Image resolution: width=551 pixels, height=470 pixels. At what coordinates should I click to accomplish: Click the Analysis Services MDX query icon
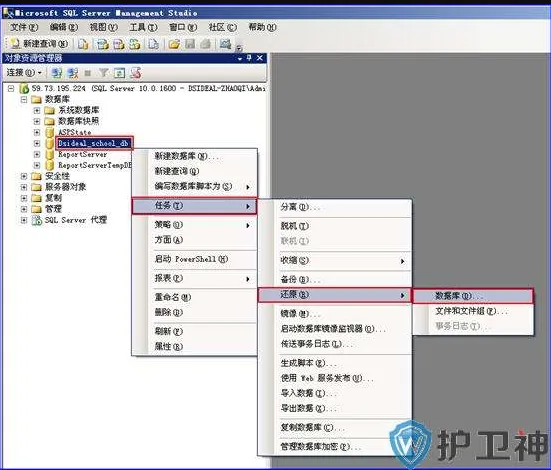click(x=102, y=44)
